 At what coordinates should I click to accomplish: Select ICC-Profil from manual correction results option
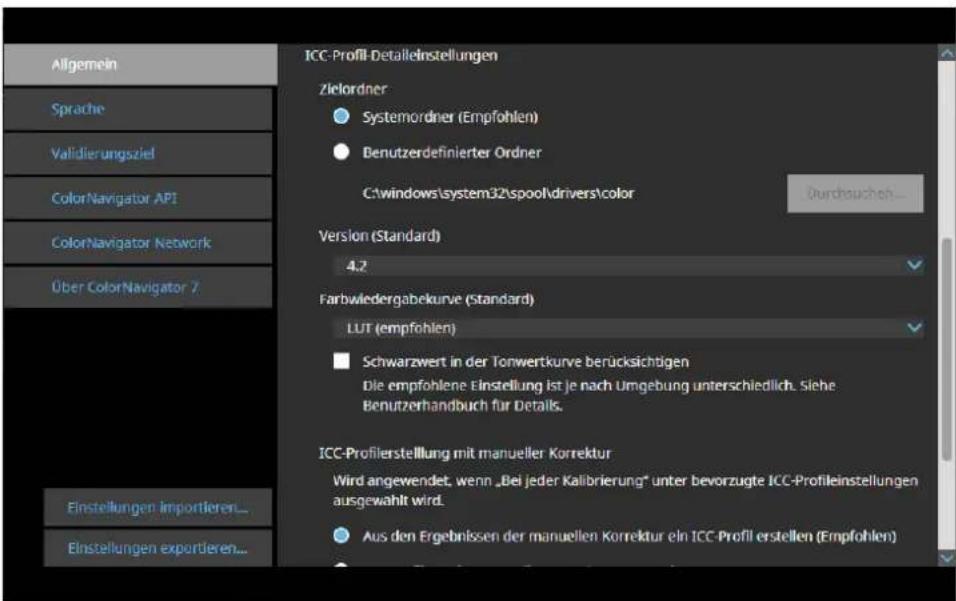(x=341, y=535)
